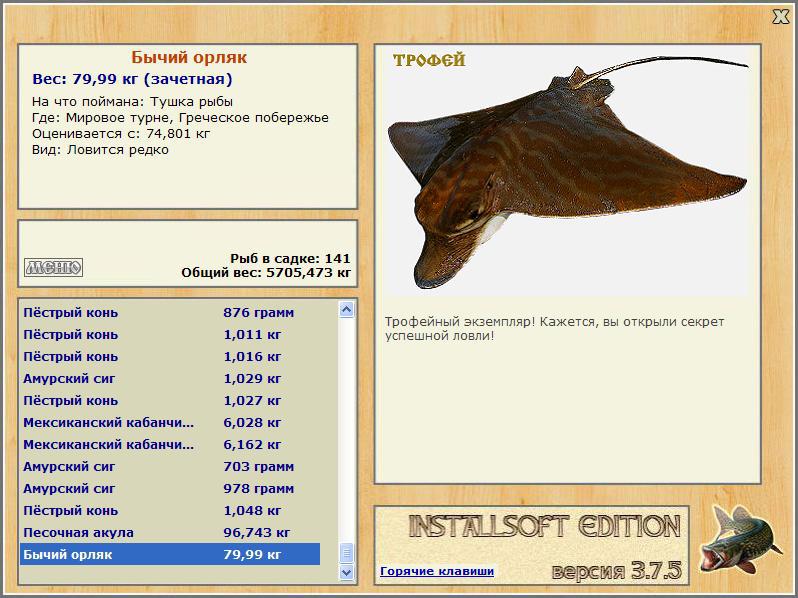Select Песочная акула 96,743 кг entry
This screenshot has width=798, height=598.
point(170,532)
